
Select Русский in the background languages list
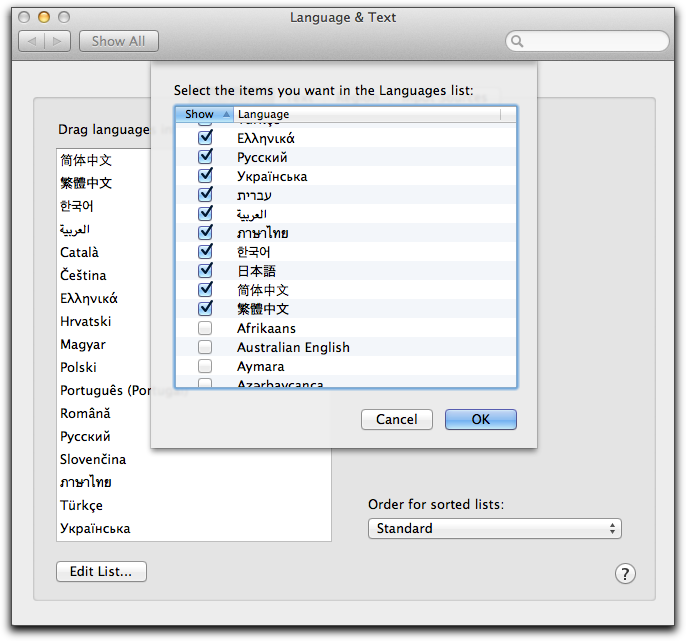tap(85, 437)
